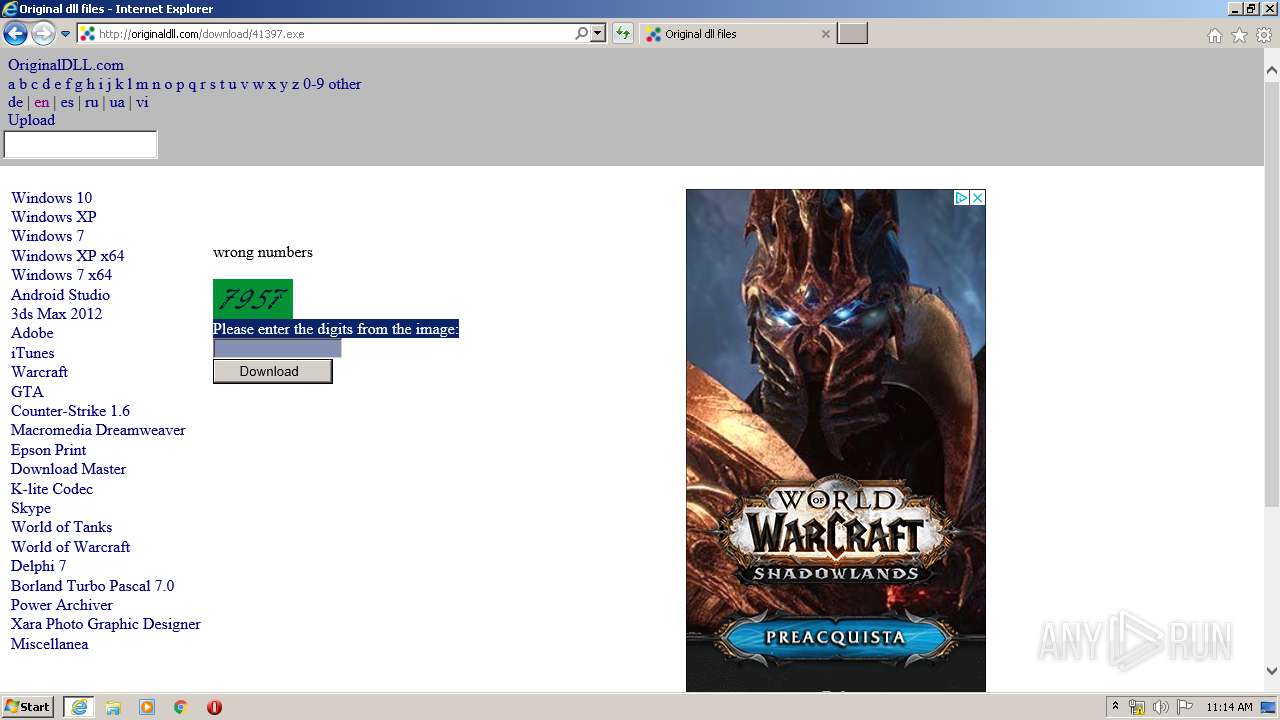Open the GTA category link
The width and height of the screenshot is (1280, 720).
[x=27, y=392]
